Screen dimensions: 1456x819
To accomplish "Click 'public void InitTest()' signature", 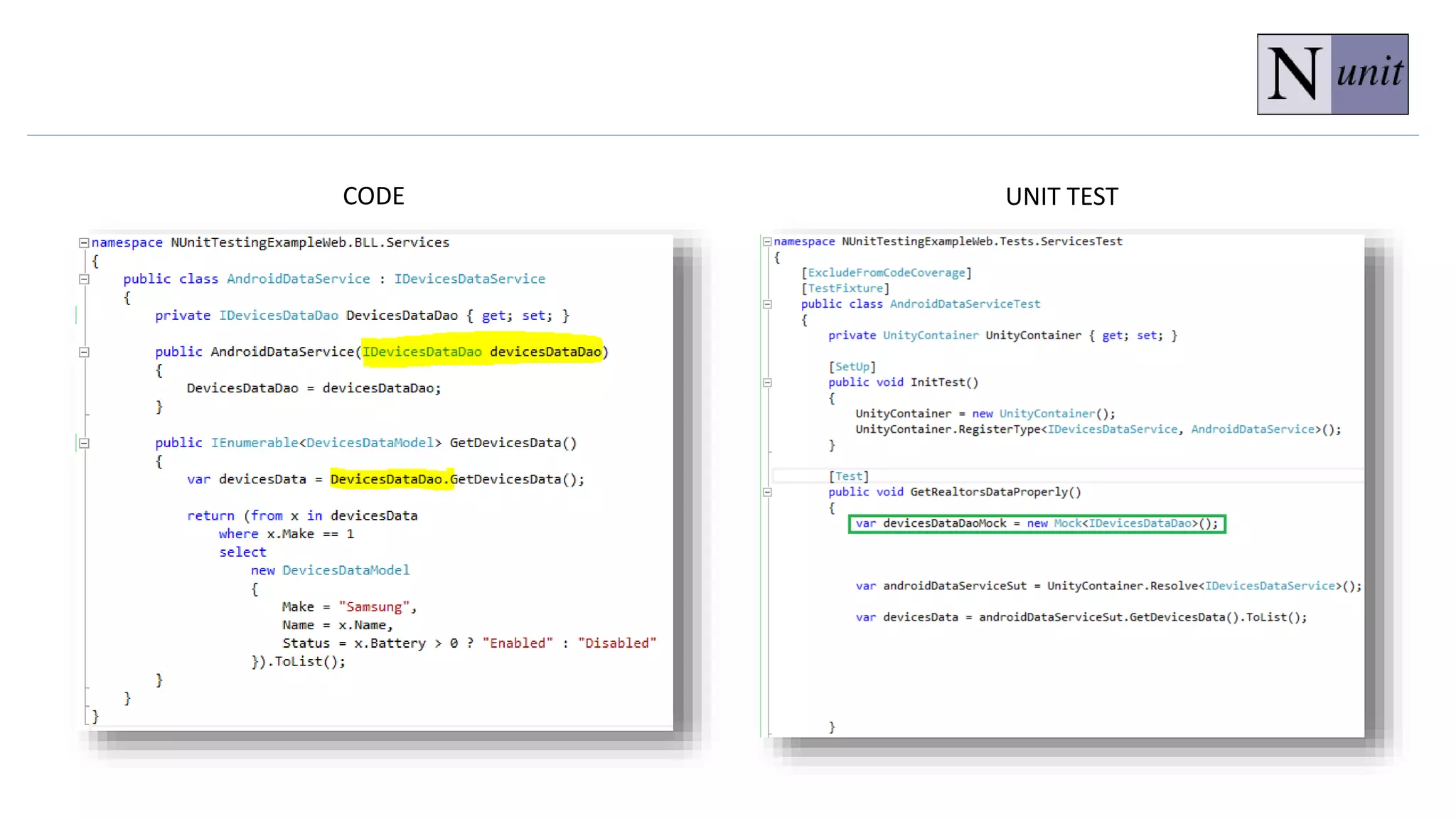I will tap(904, 382).
